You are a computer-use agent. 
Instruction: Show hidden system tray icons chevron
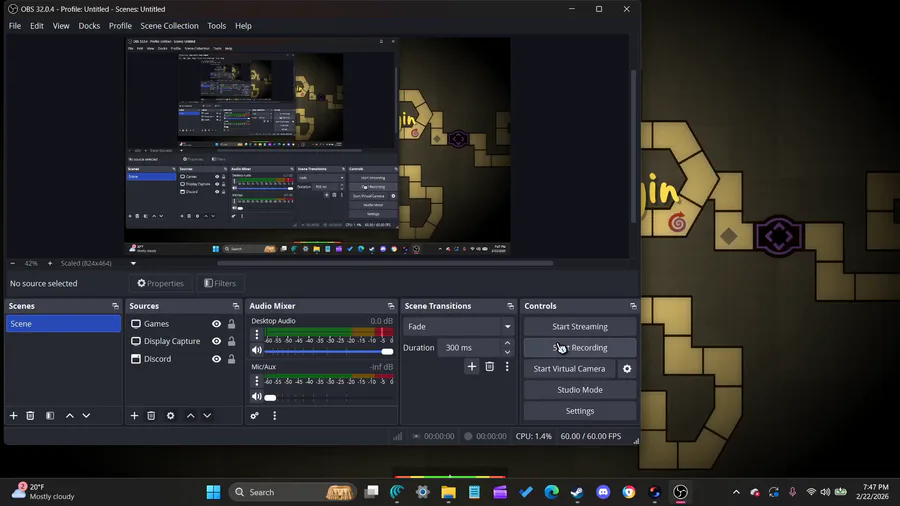pos(736,492)
